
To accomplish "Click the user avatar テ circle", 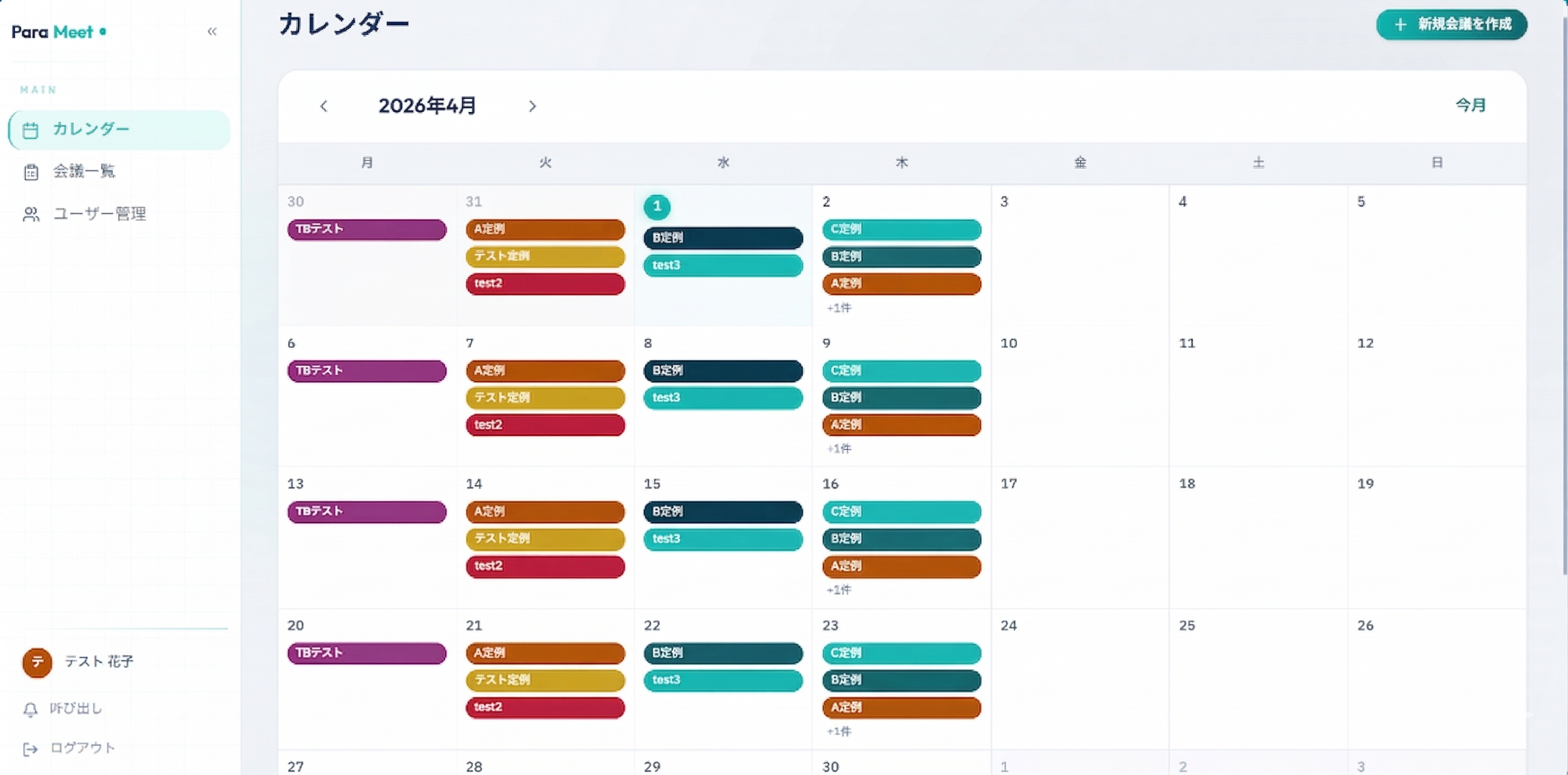I will tap(37, 663).
